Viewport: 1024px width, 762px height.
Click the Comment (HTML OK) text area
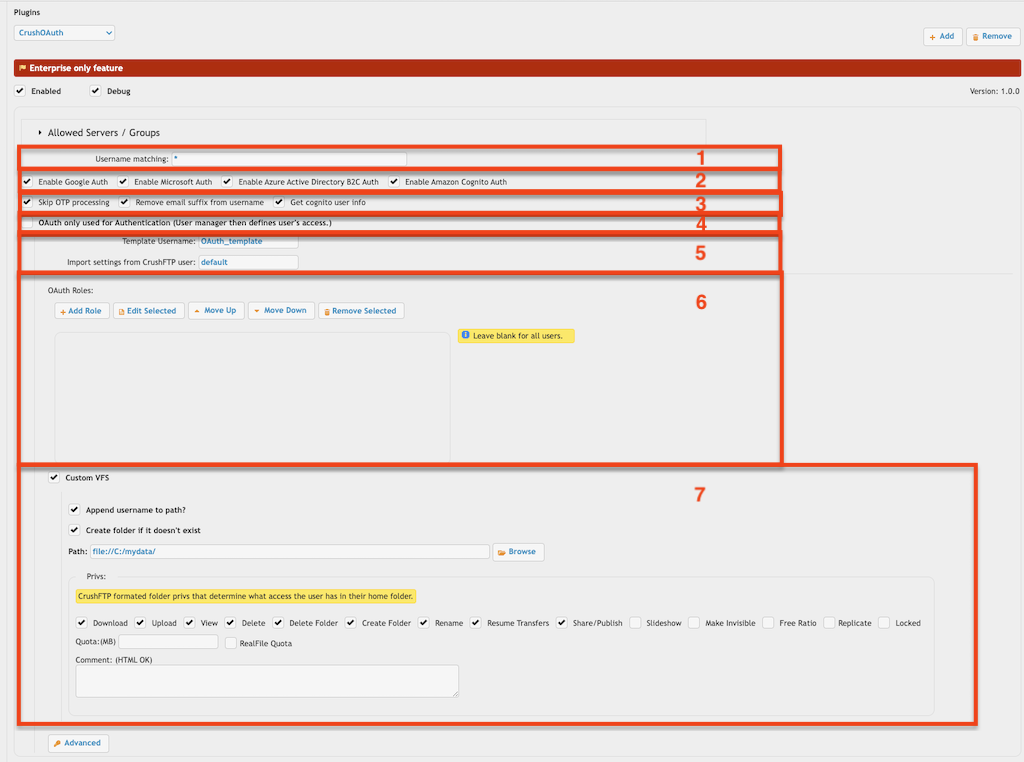click(x=267, y=681)
